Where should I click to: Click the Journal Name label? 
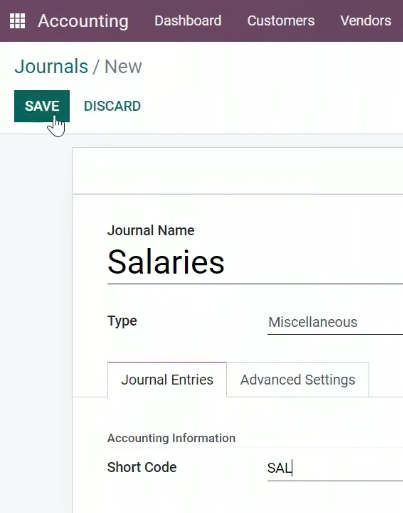point(151,230)
